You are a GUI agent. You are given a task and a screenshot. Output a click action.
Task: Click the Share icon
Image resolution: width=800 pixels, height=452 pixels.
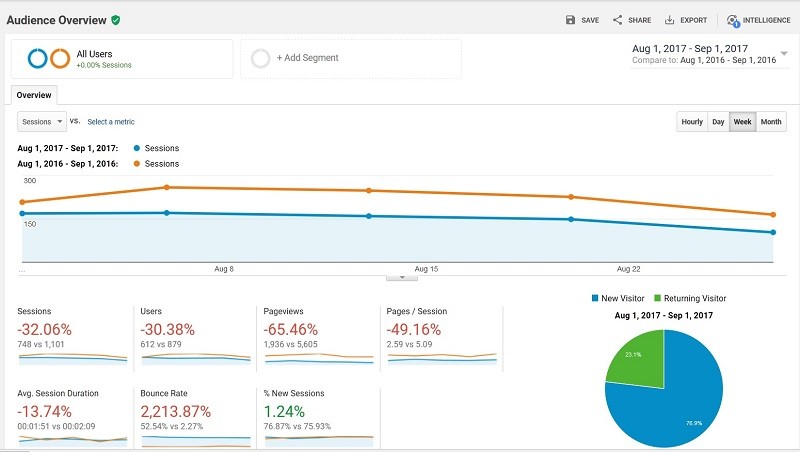point(617,20)
